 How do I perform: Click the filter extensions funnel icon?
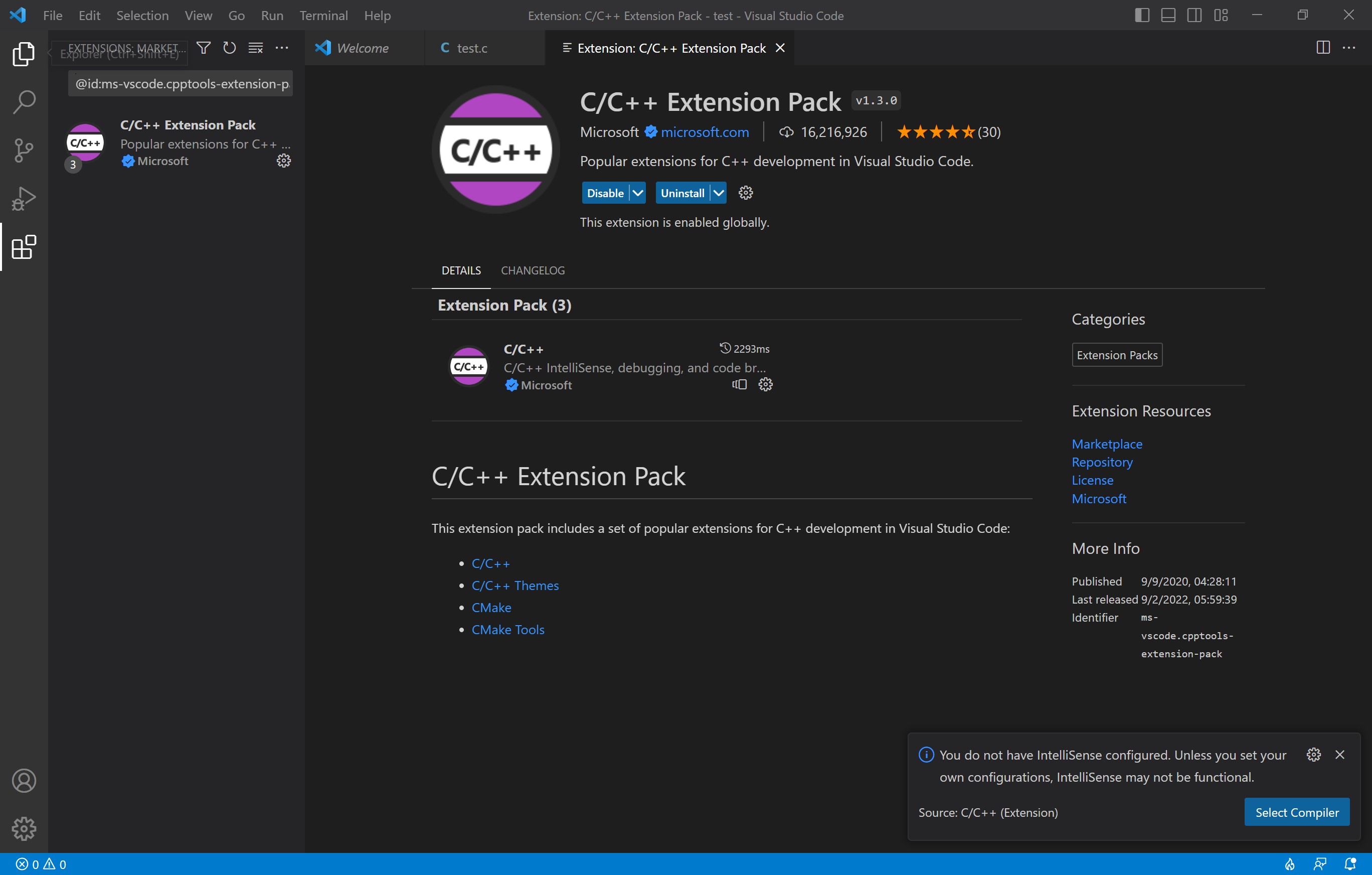pyautogui.click(x=204, y=48)
